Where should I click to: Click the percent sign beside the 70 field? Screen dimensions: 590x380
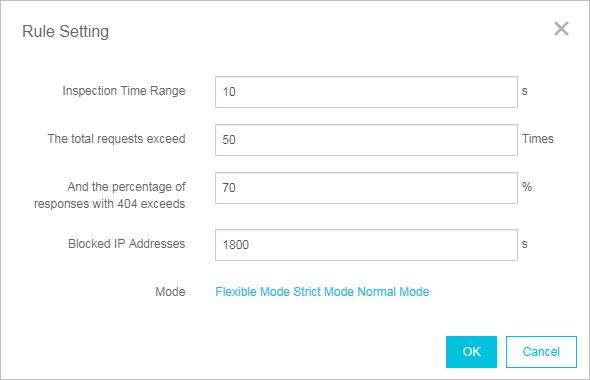click(x=527, y=187)
